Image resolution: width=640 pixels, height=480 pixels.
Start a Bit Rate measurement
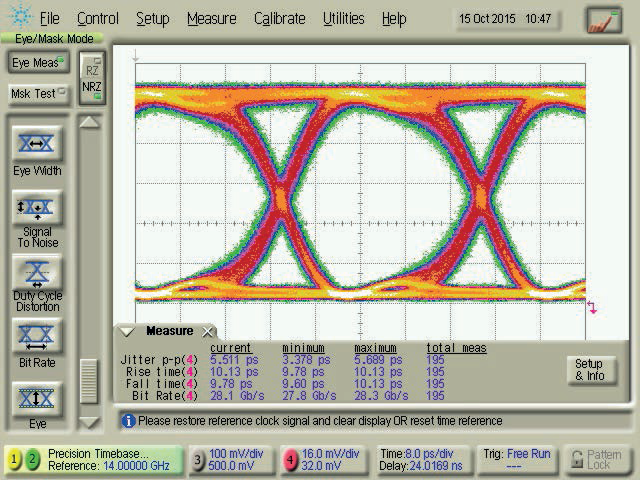tap(37, 334)
